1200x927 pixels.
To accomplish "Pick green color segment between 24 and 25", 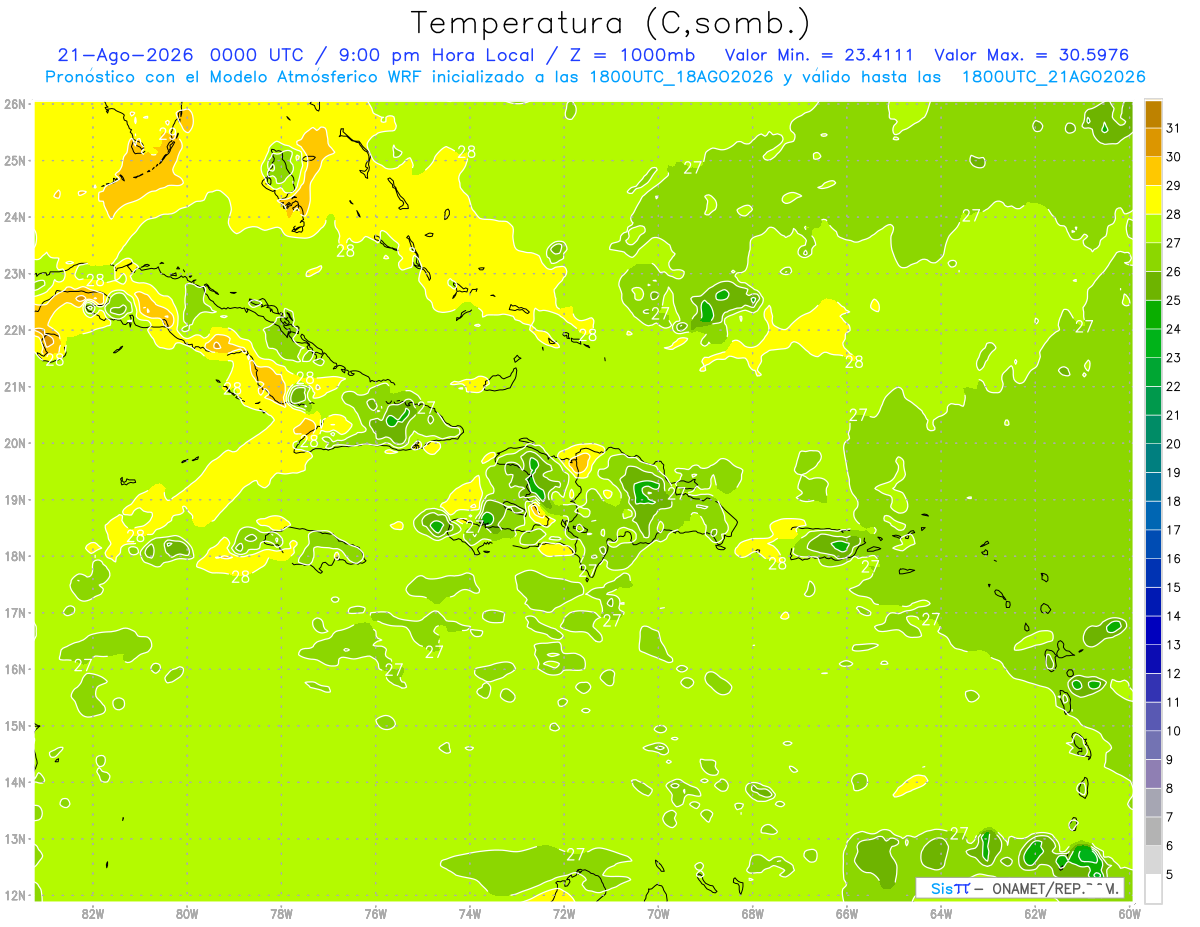I will 1153,314.
